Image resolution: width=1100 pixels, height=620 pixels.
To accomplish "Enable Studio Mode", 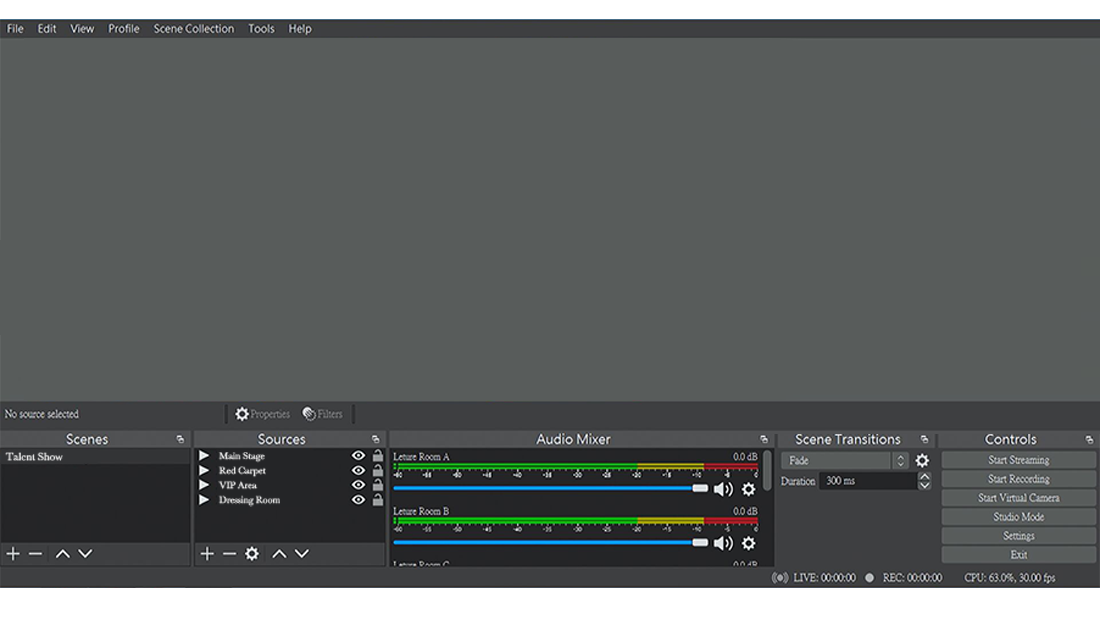I will (x=1019, y=517).
